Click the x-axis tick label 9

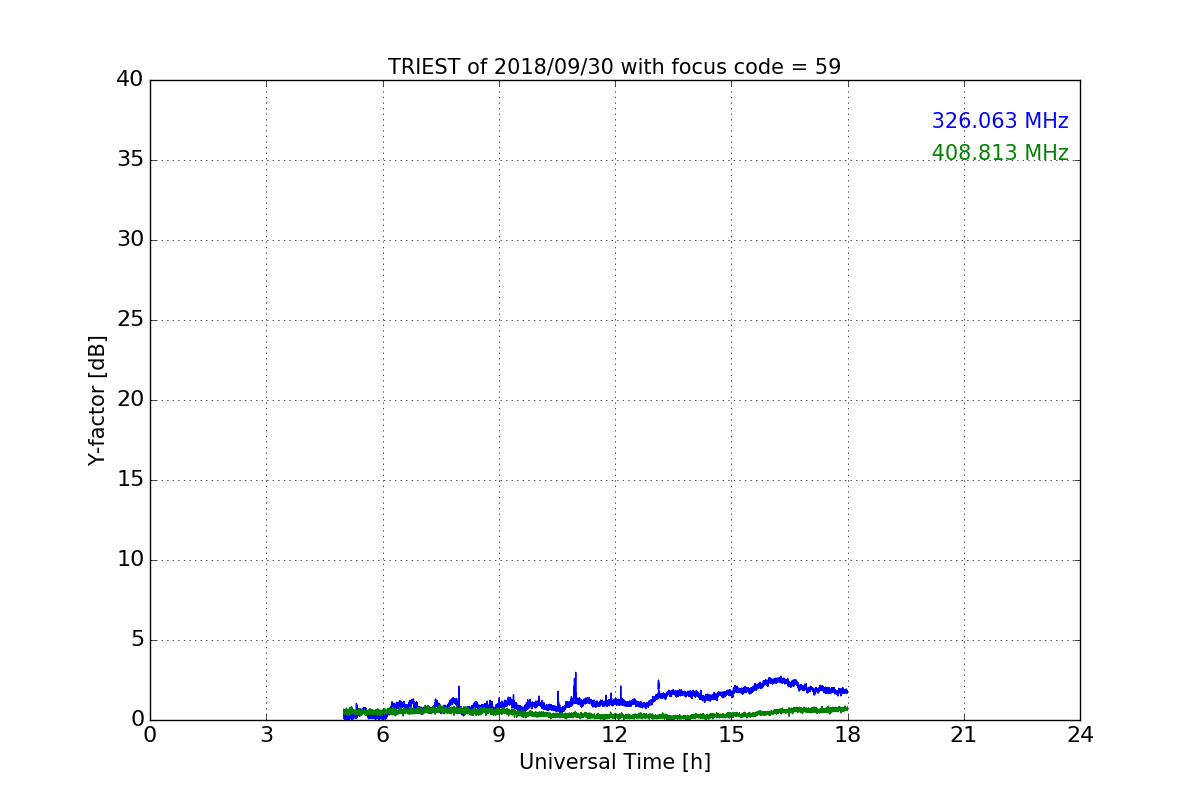(x=499, y=735)
